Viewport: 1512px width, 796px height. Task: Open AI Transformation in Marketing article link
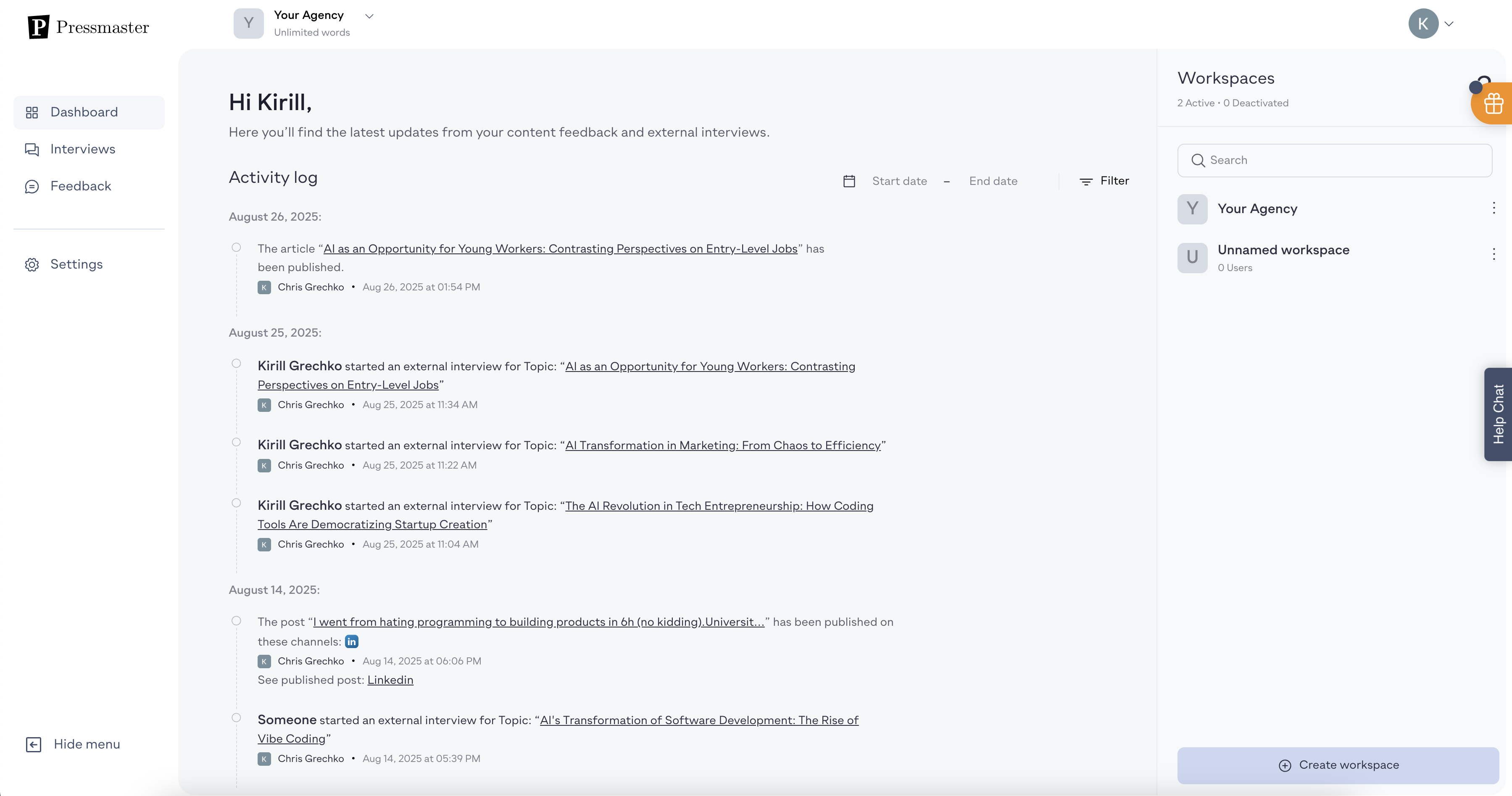[722, 445]
